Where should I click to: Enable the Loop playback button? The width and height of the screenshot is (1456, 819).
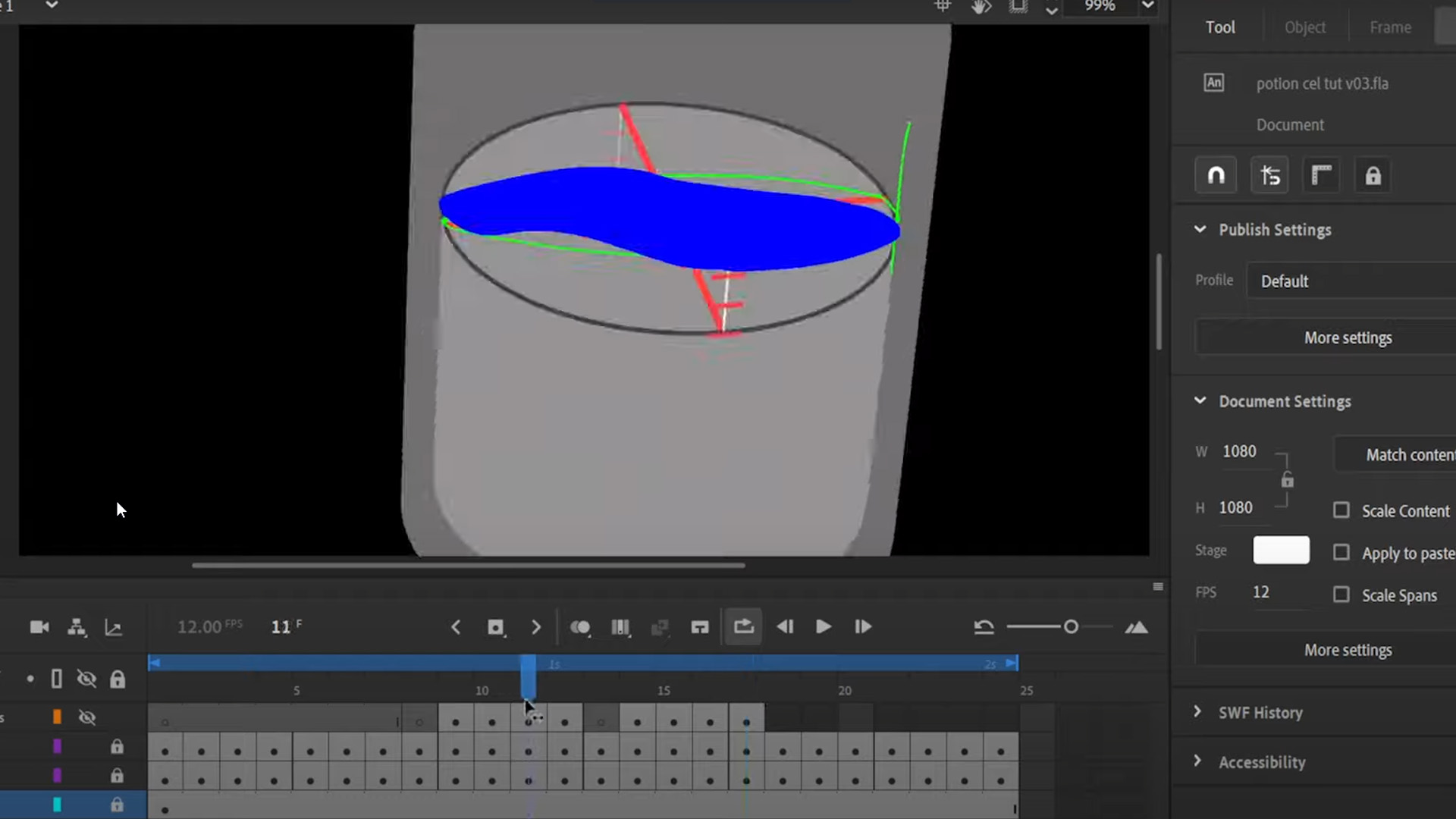click(743, 627)
